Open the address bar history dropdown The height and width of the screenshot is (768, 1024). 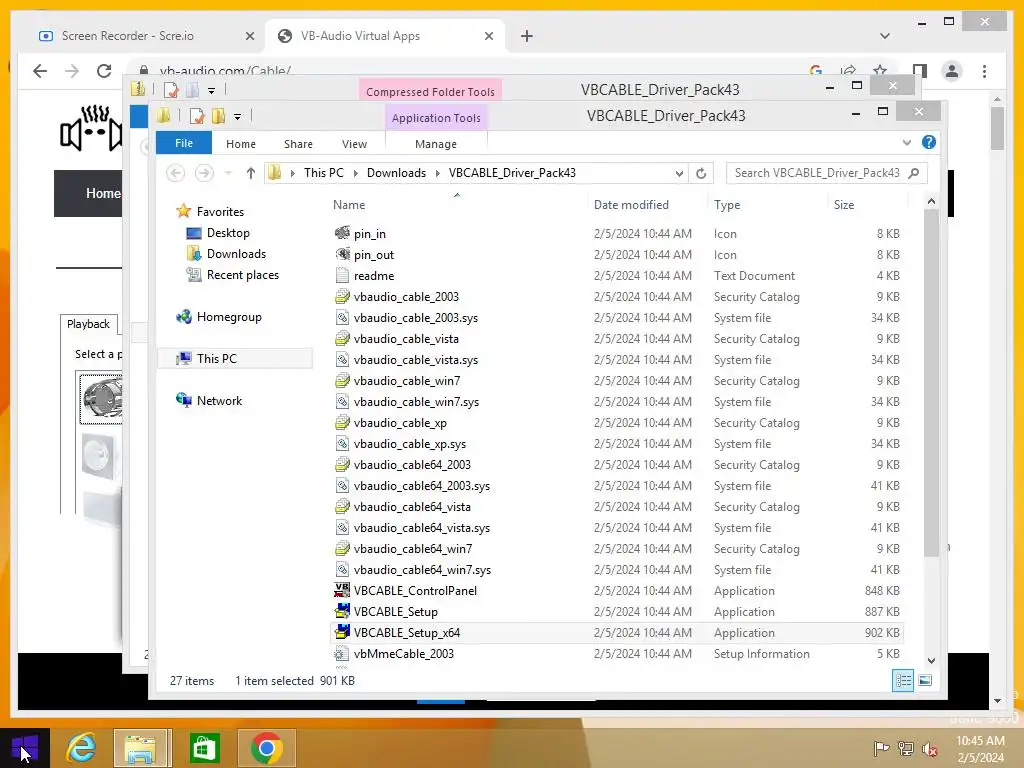(679, 173)
